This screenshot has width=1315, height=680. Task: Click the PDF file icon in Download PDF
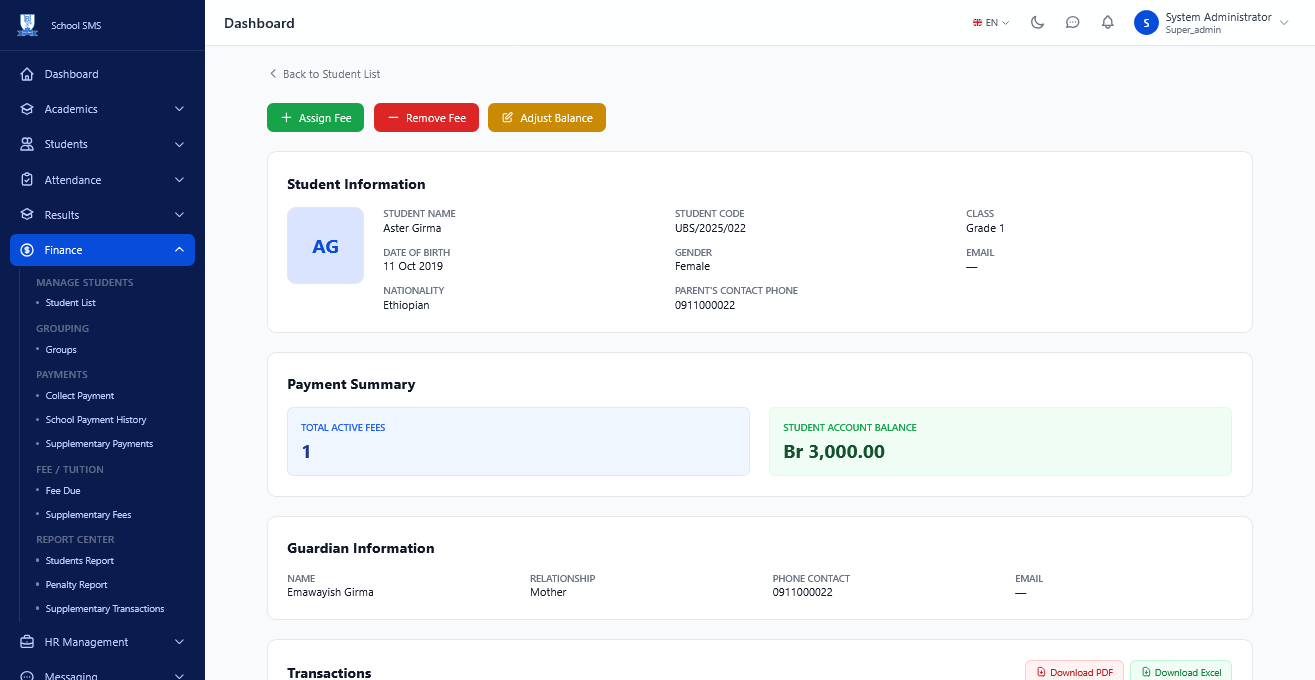[1041, 673]
